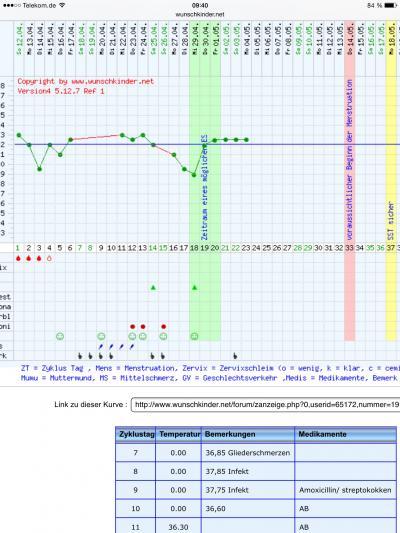Select the 'Amoxicillin/ streptokokken' medication cell
The image size is (400, 533).
pos(346,490)
